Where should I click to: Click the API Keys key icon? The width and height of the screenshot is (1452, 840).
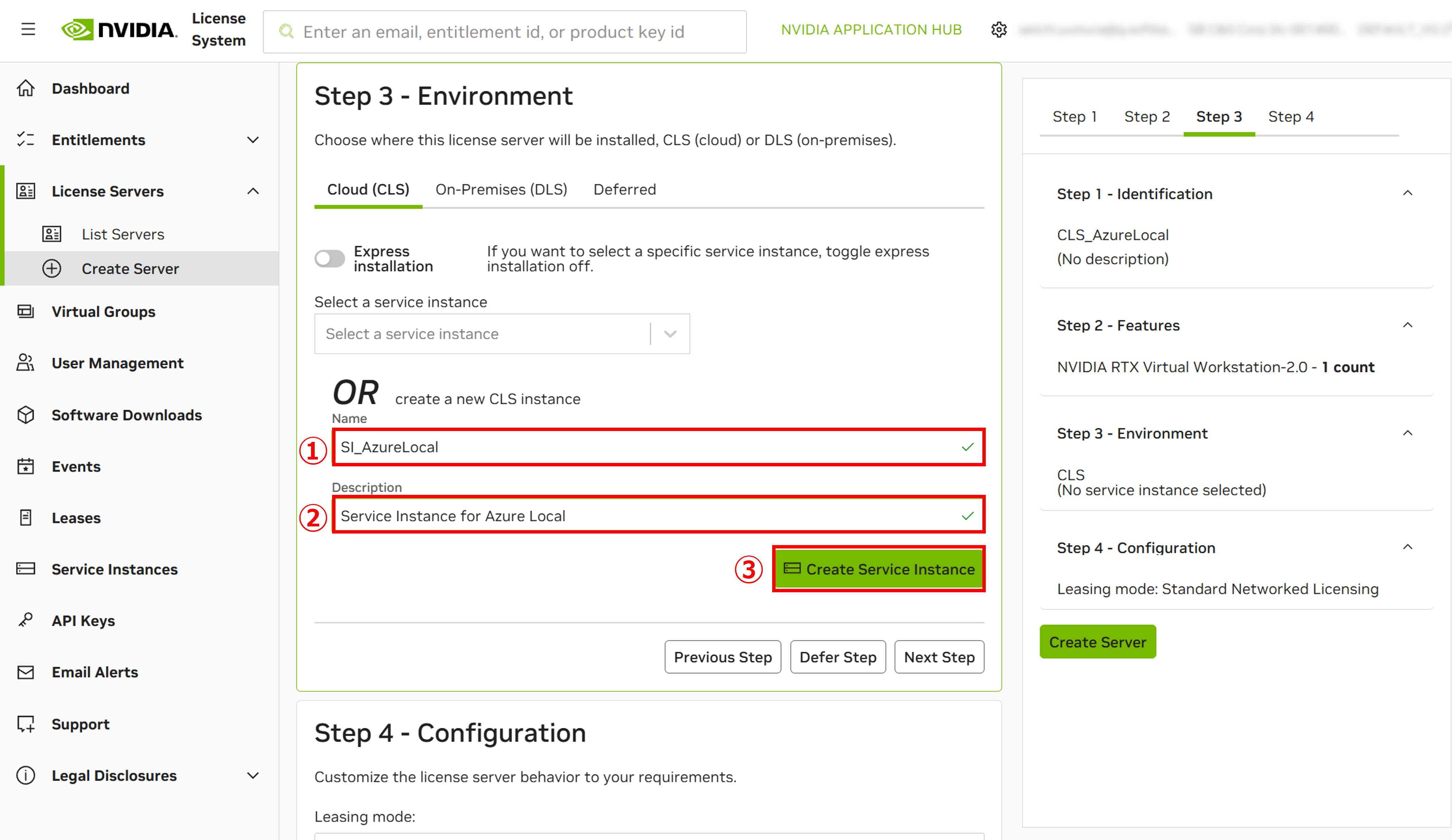click(26, 620)
